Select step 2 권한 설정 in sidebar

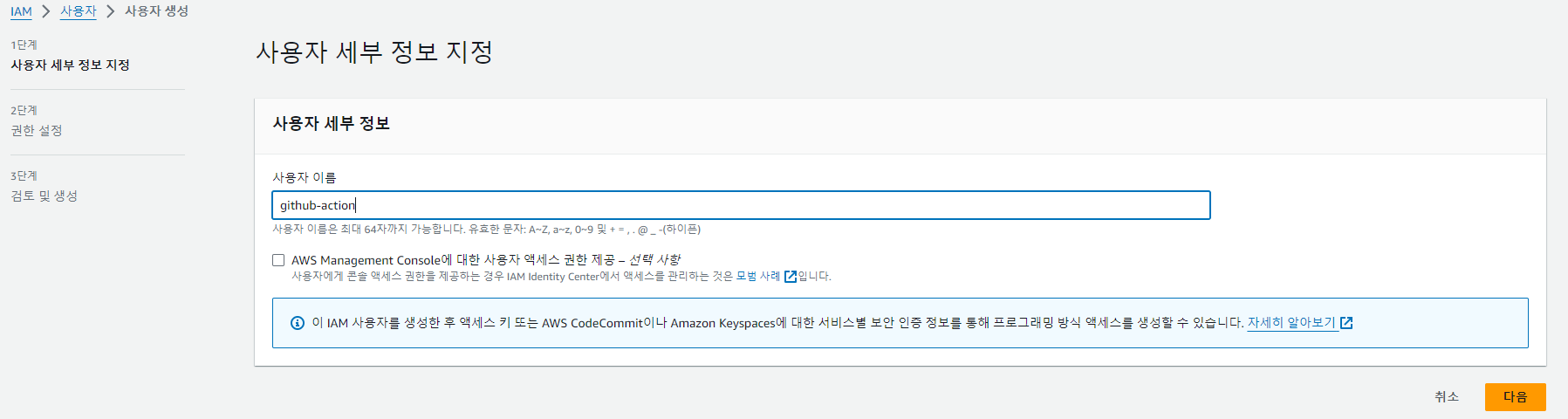pos(37,130)
